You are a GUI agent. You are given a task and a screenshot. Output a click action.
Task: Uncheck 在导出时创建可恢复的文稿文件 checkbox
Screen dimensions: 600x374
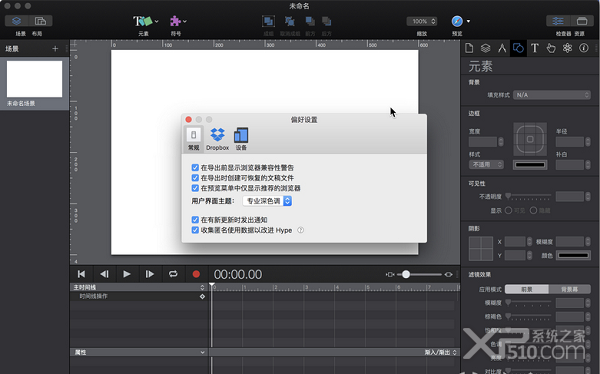195,178
